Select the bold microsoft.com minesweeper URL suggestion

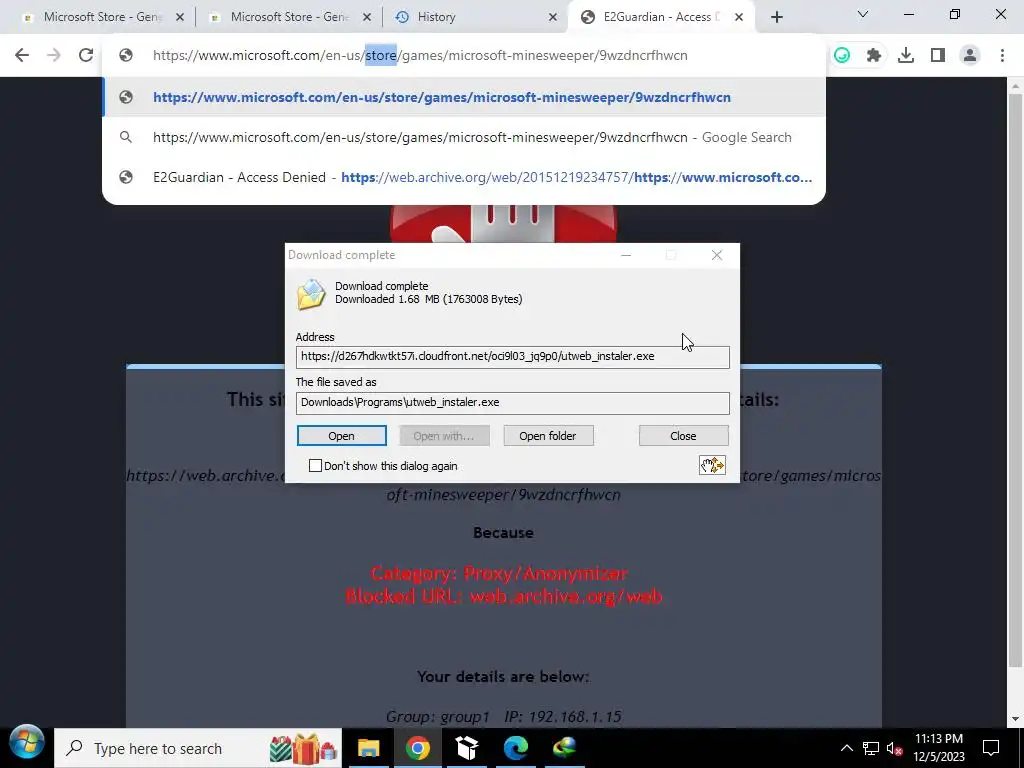click(x=464, y=97)
